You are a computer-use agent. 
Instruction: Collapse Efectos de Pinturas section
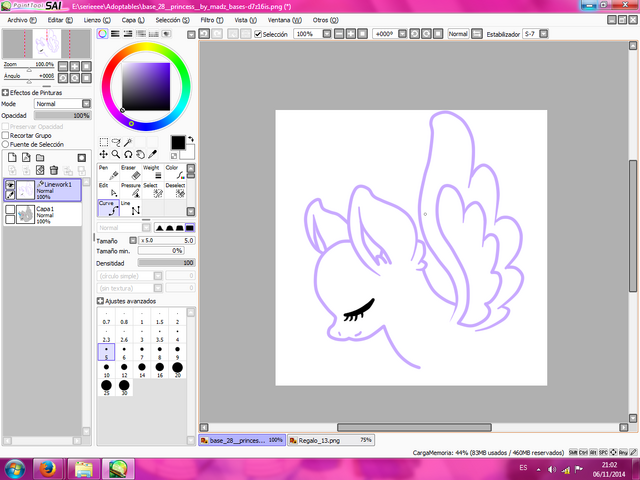(5, 93)
